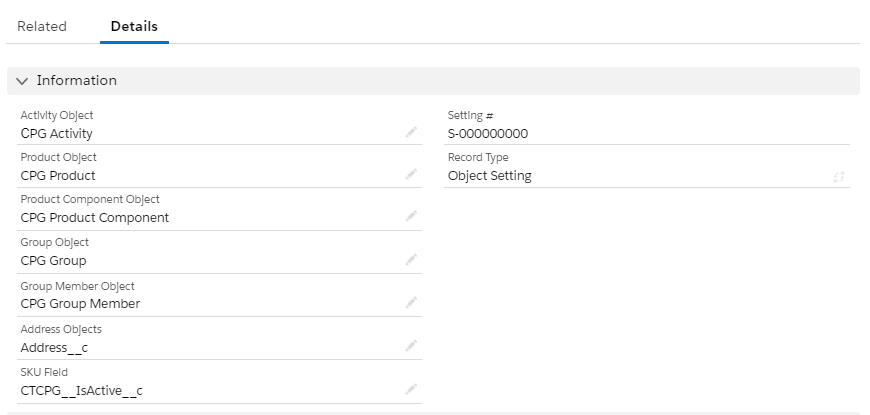The image size is (870, 415).
Task: Edit Group Member Object with pencil icon
Action: tap(410, 302)
